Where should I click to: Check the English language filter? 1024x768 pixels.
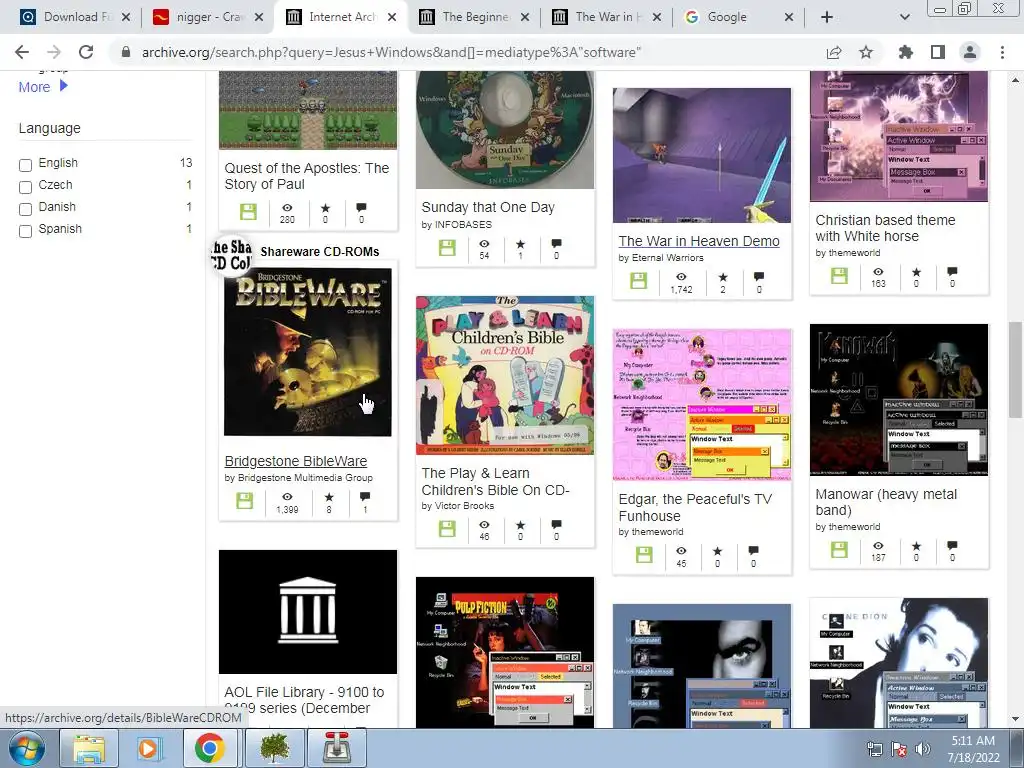coord(25,165)
